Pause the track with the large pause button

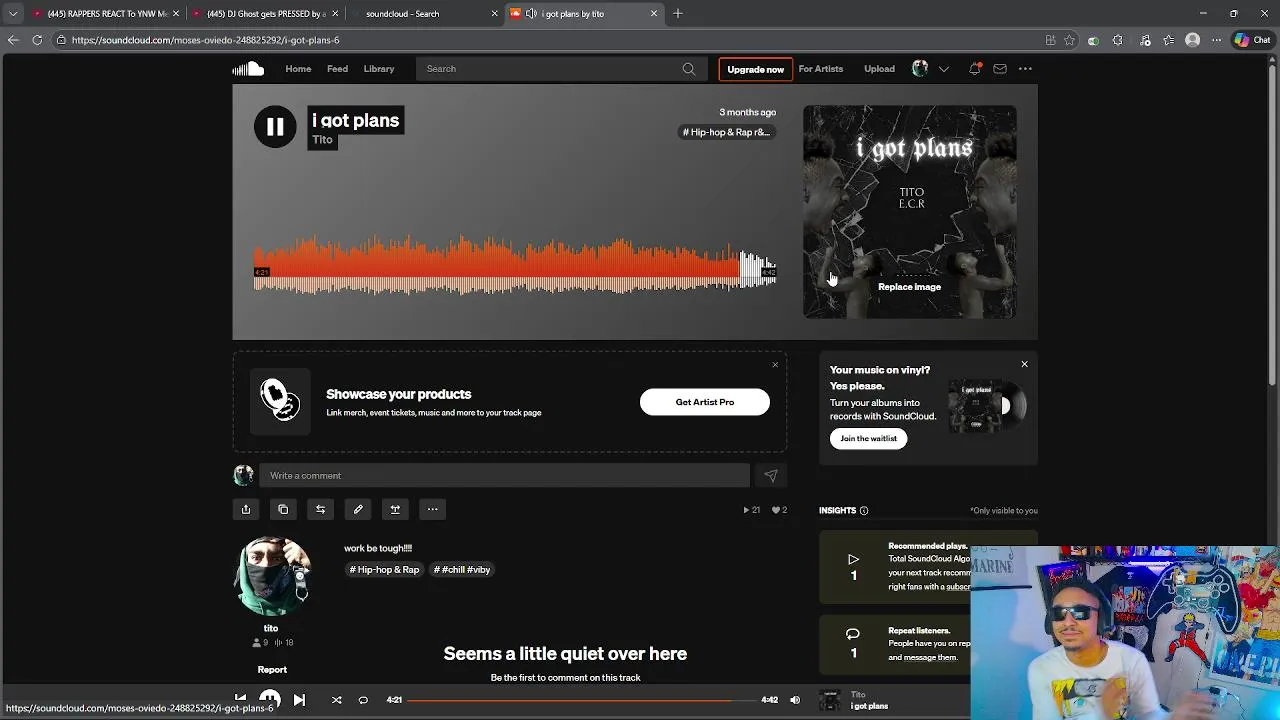click(x=275, y=127)
